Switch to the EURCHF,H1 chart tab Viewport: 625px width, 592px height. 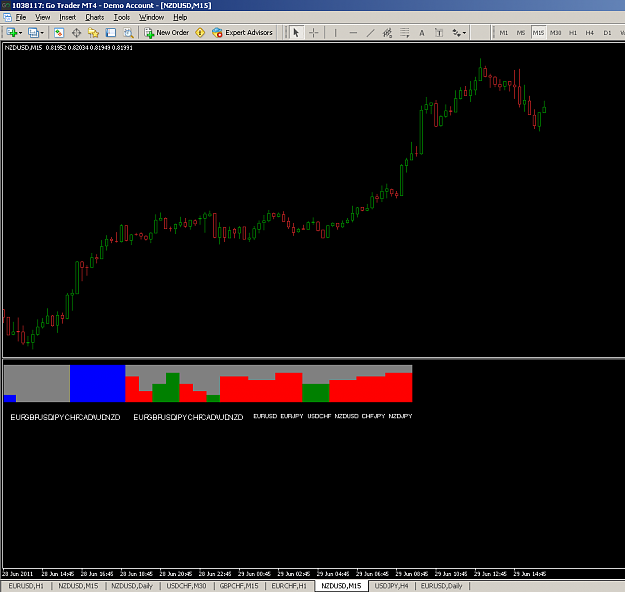(289, 586)
